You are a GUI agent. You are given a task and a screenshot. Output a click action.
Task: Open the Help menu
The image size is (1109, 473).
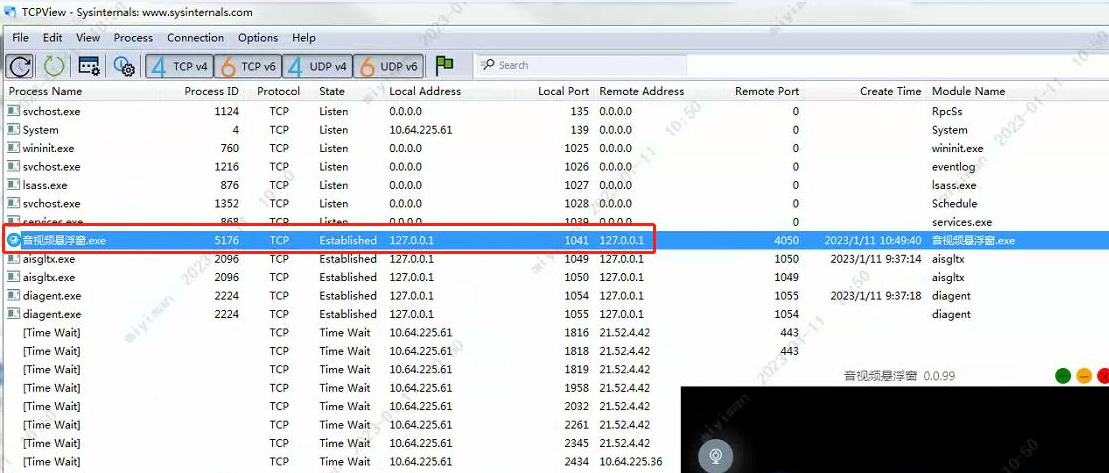click(303, 37)
